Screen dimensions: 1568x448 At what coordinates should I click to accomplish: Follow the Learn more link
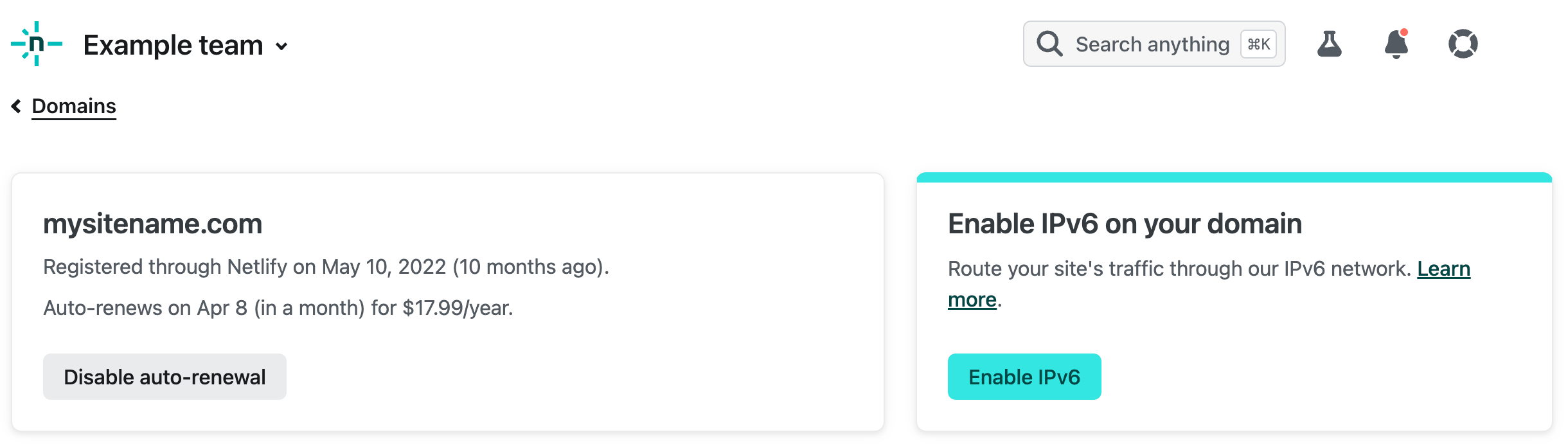(x=1443, y=269)
